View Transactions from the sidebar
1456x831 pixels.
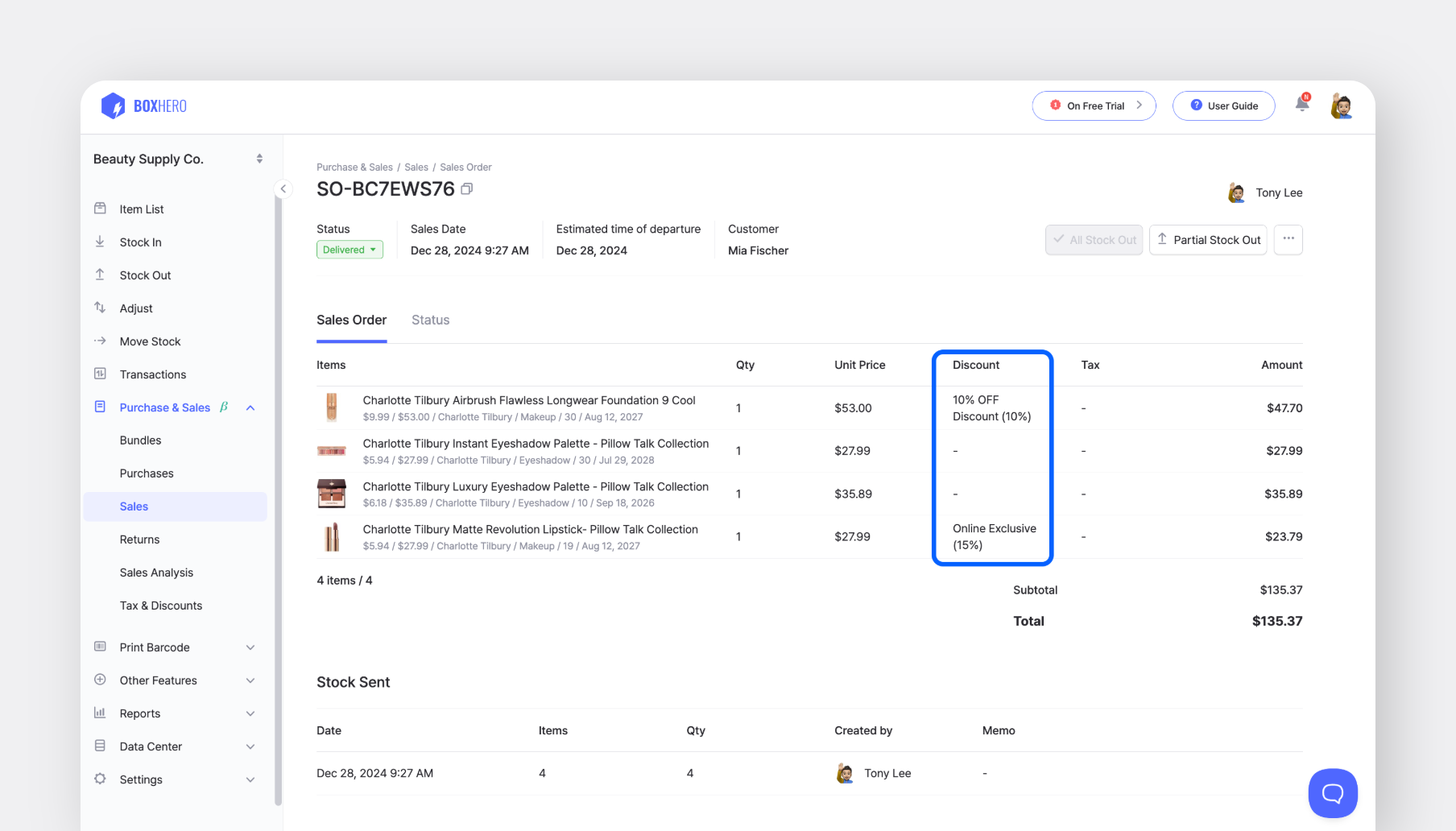pos(152,374)
